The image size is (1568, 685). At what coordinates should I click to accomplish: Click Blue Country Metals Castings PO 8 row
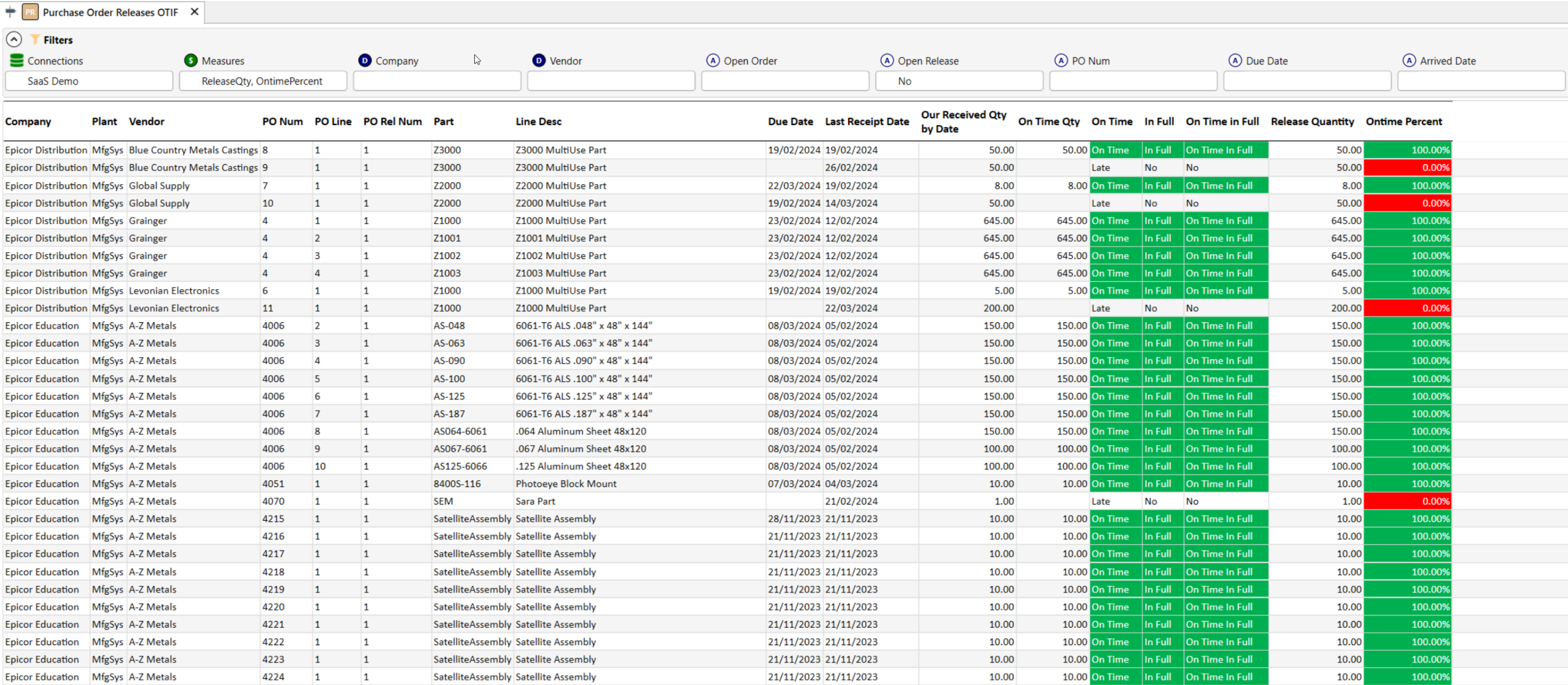click(x=727, y=150)
